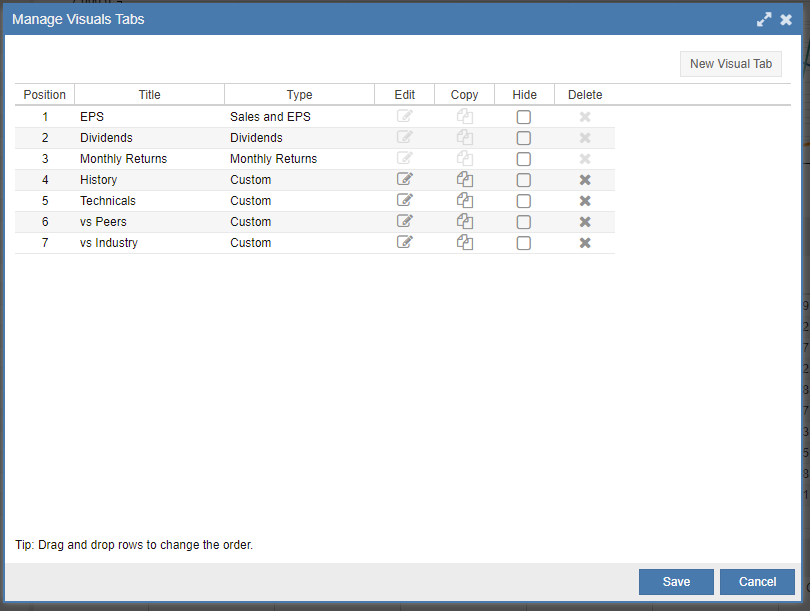Edit the vs Peers visual tab
This screenshot has width=810, height=611.
[404, 221]
